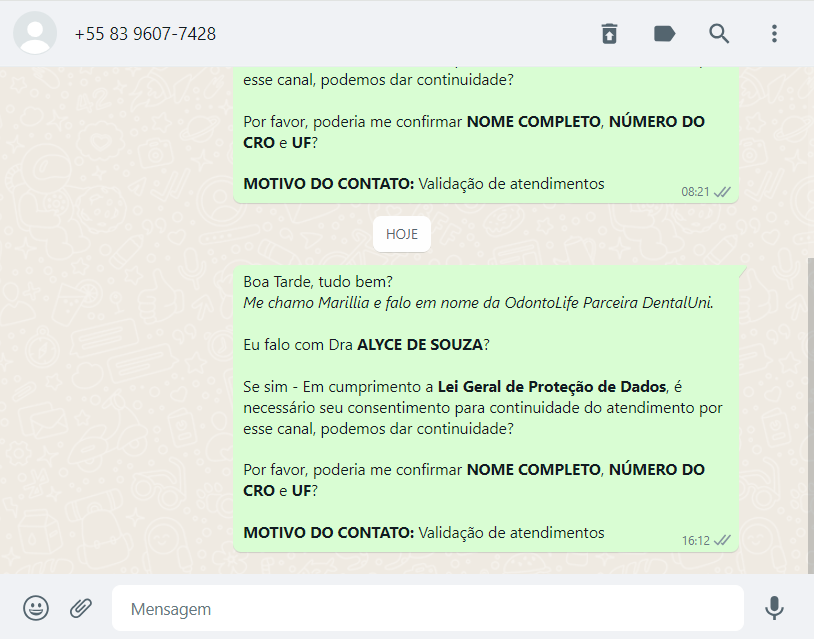Open the label tag icon in header

[x=664, y=34]
